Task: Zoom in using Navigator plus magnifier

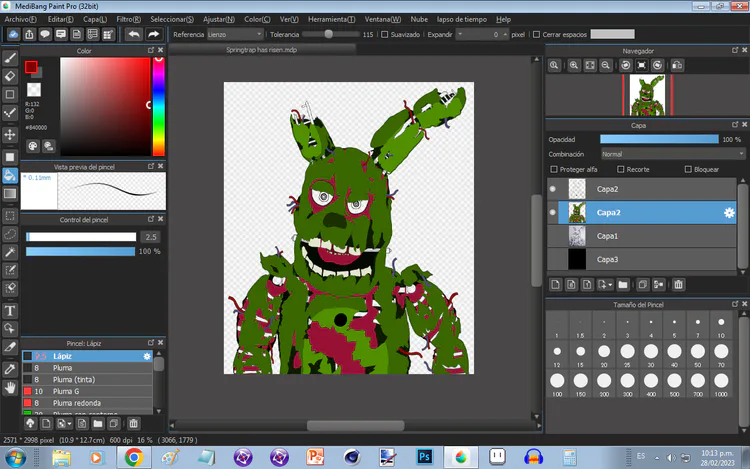Action: coord(574,65)
